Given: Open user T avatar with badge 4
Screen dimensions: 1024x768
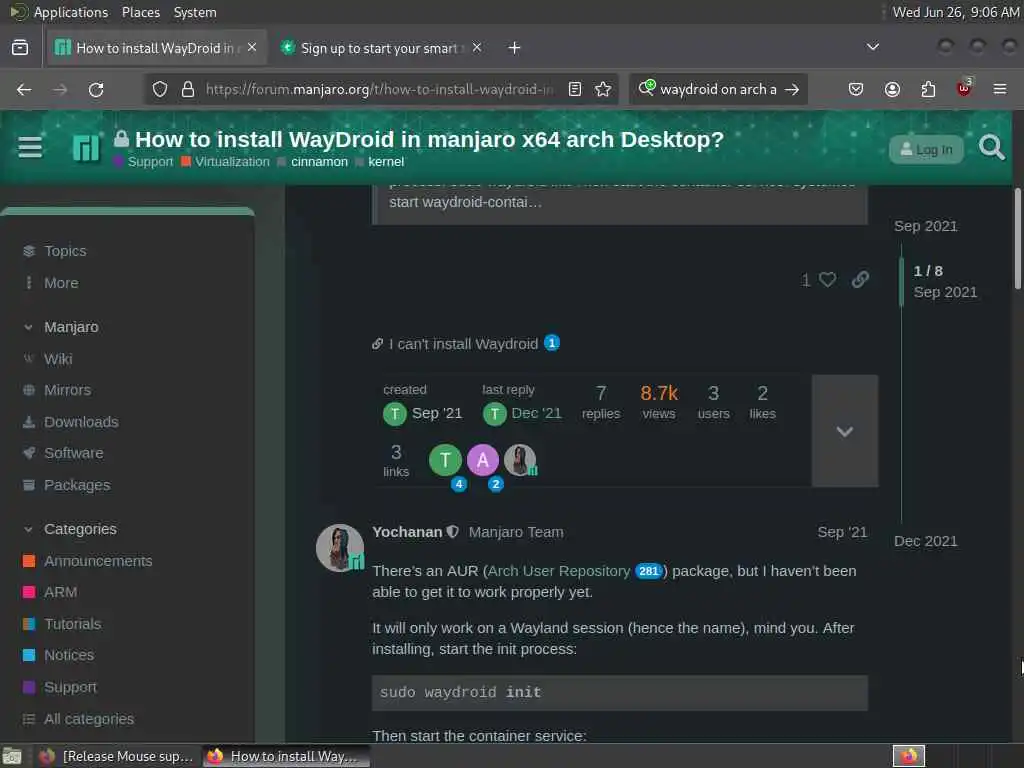Looking at the screenshot, I should click(x=445, y=460).
